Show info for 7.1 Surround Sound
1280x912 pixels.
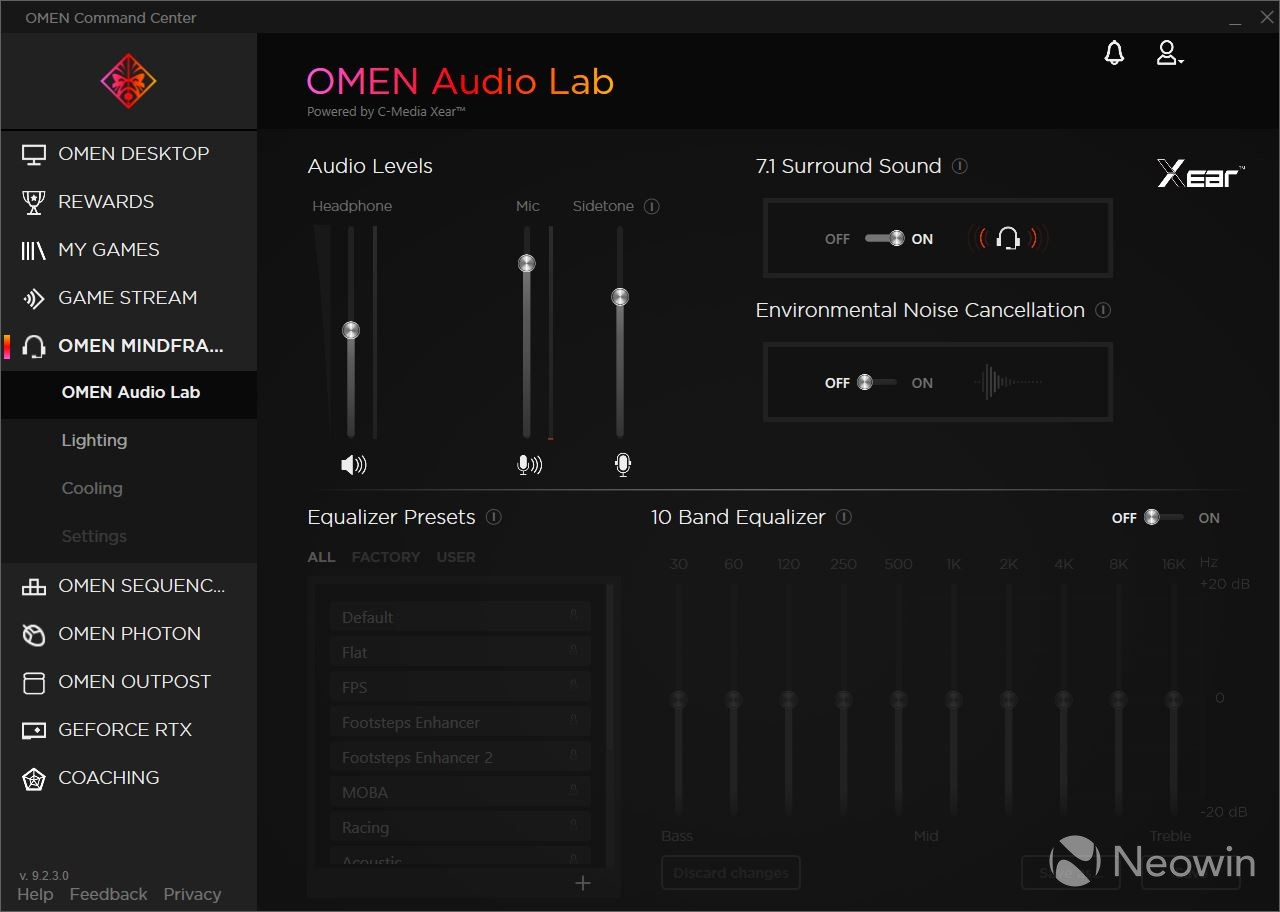960,167
